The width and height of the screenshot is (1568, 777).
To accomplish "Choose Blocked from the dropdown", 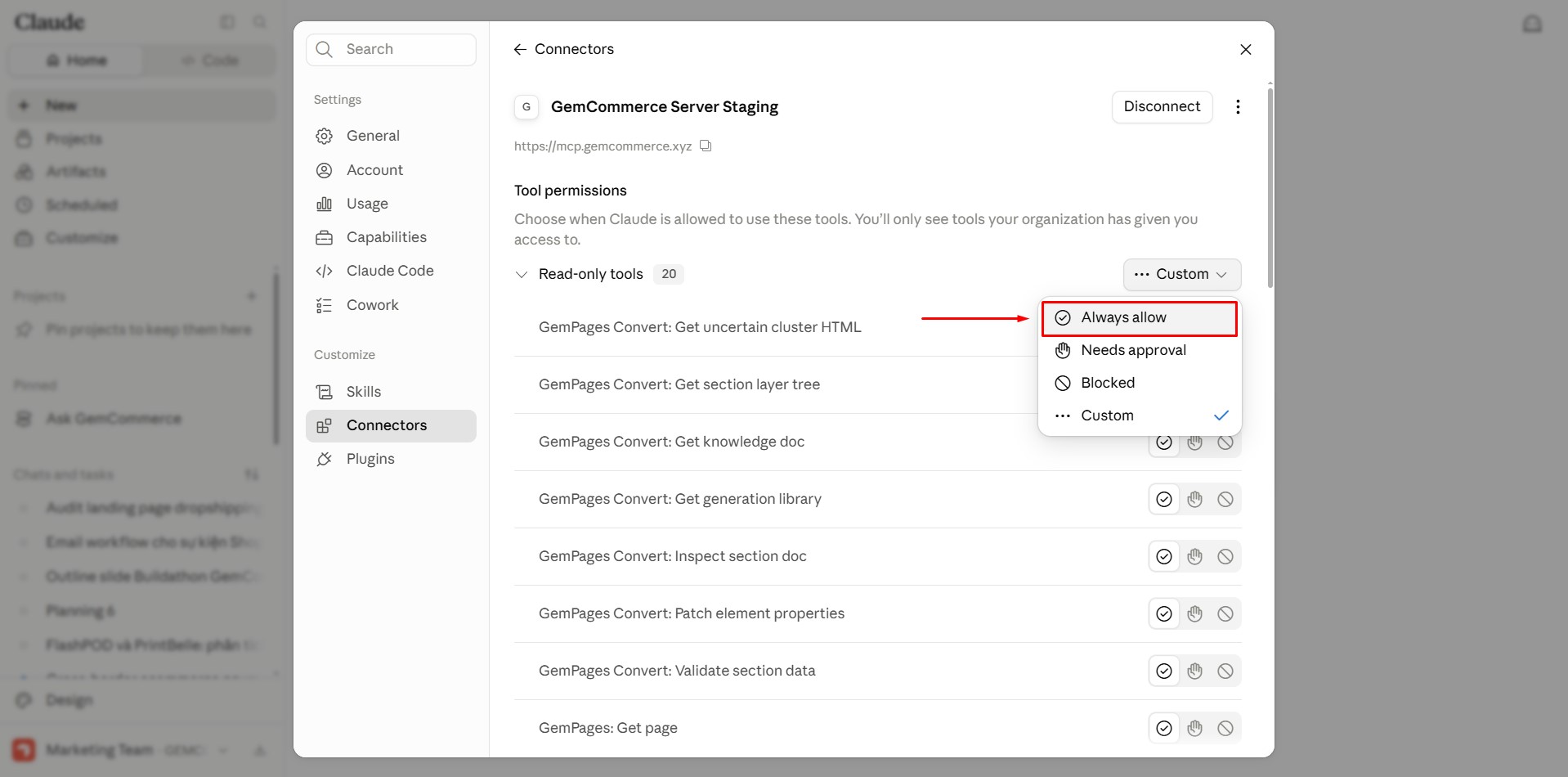I will tap(1140, 384).
